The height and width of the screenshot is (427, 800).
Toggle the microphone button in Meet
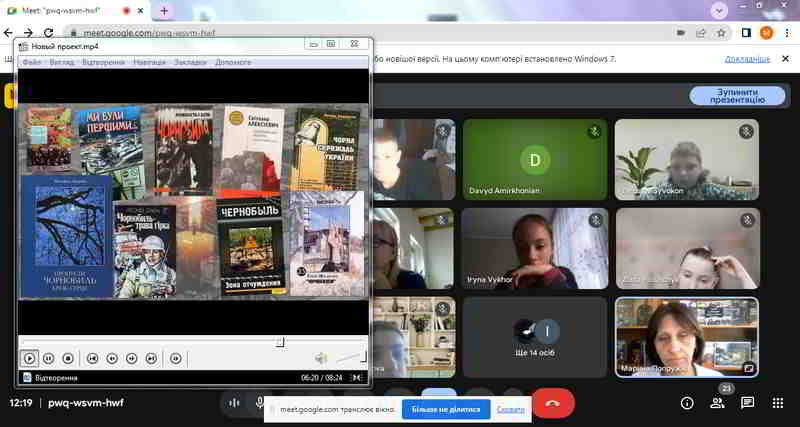pos(260,403)
